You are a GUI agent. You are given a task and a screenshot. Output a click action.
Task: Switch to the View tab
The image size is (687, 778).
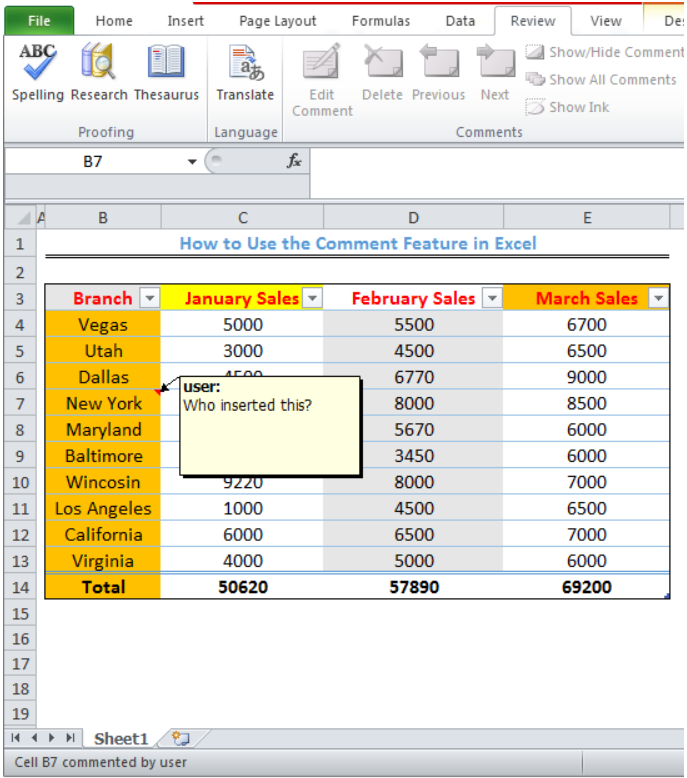click(606, 21)
